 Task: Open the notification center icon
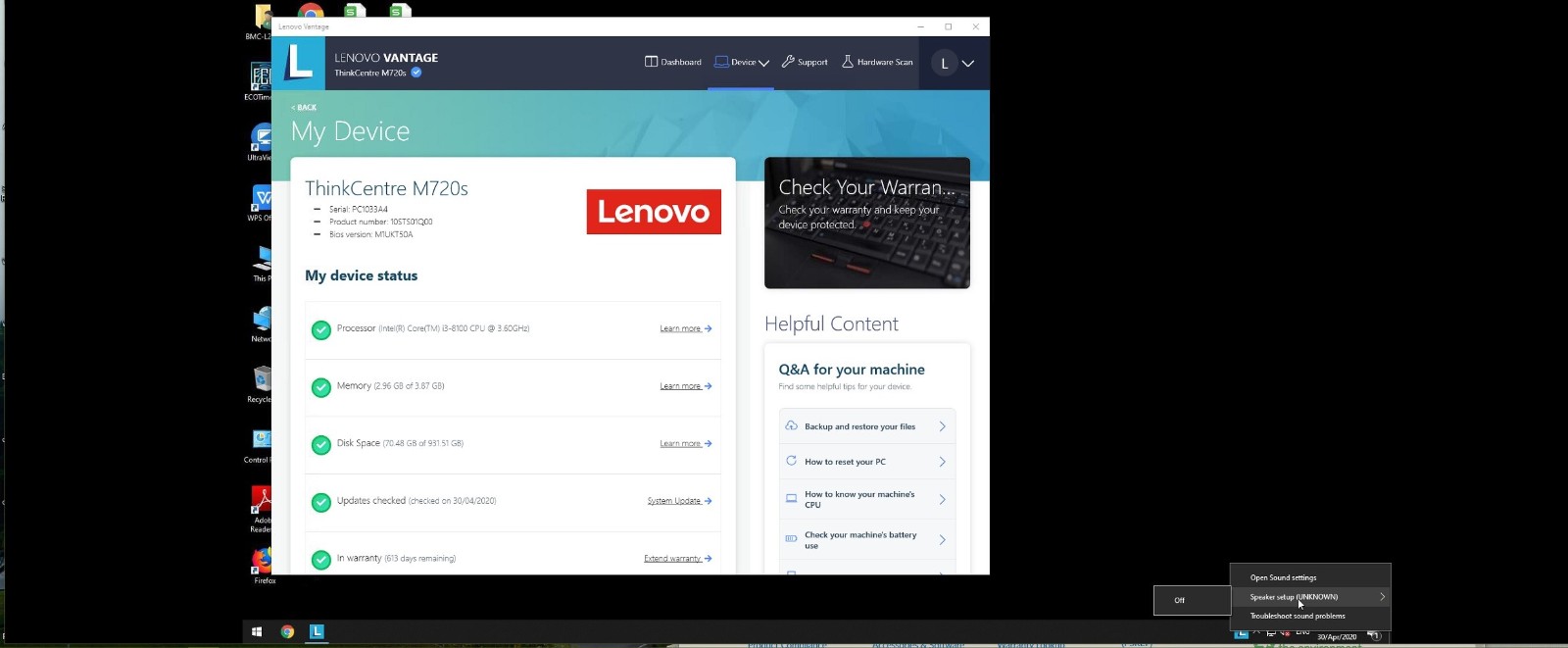(1375, 635)
